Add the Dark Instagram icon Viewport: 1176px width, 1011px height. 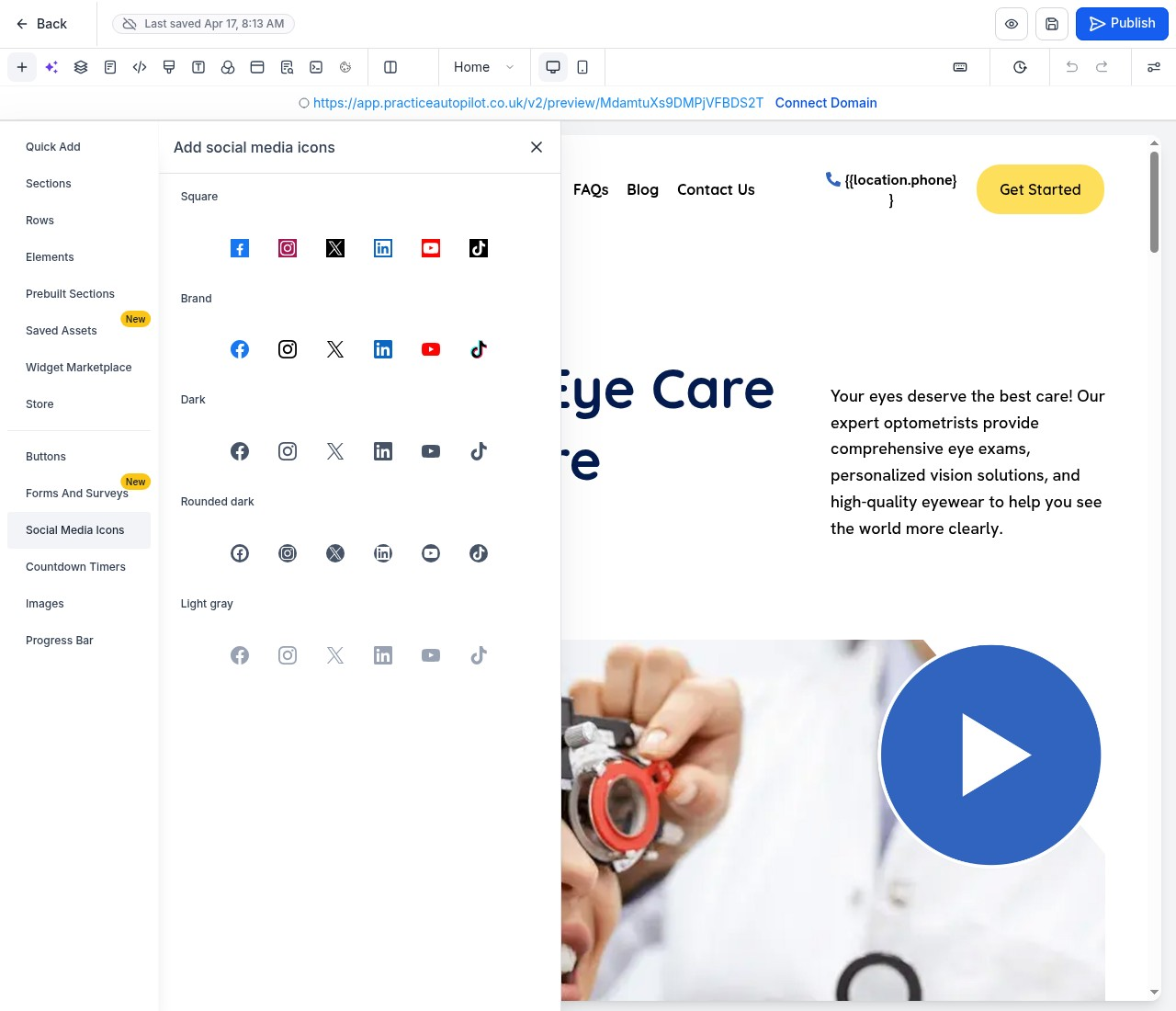pos(288,451)
